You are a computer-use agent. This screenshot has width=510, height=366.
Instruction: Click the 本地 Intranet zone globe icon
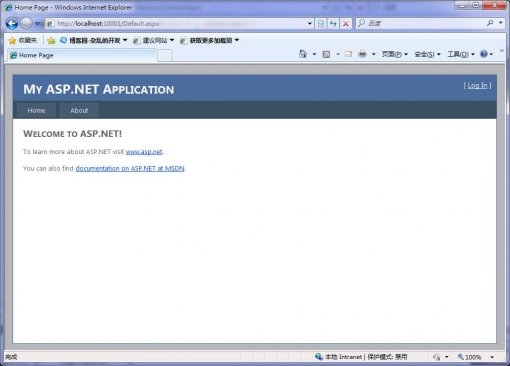319,357
